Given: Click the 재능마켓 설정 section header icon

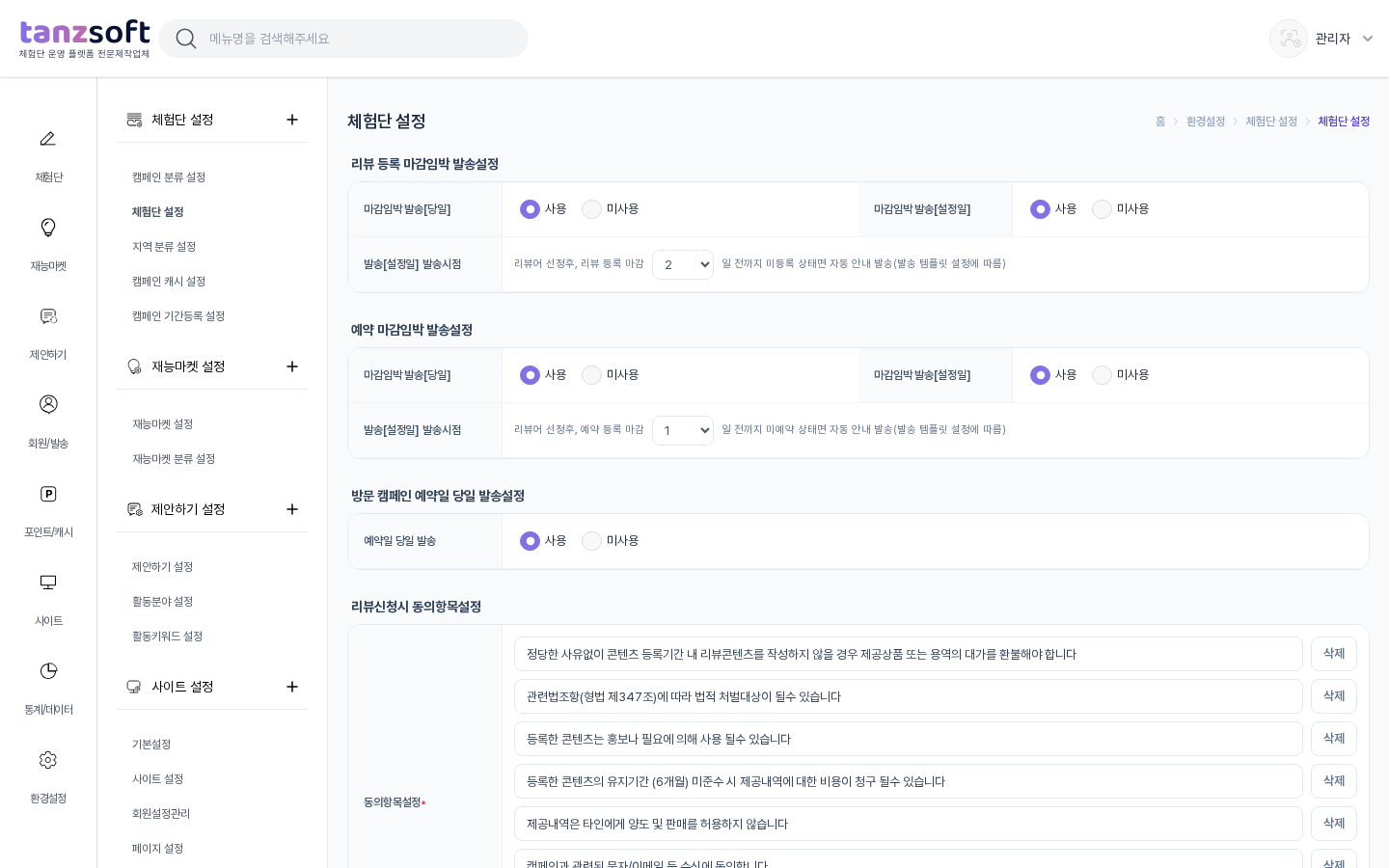Looking at the screenshot, I should 134,366.
